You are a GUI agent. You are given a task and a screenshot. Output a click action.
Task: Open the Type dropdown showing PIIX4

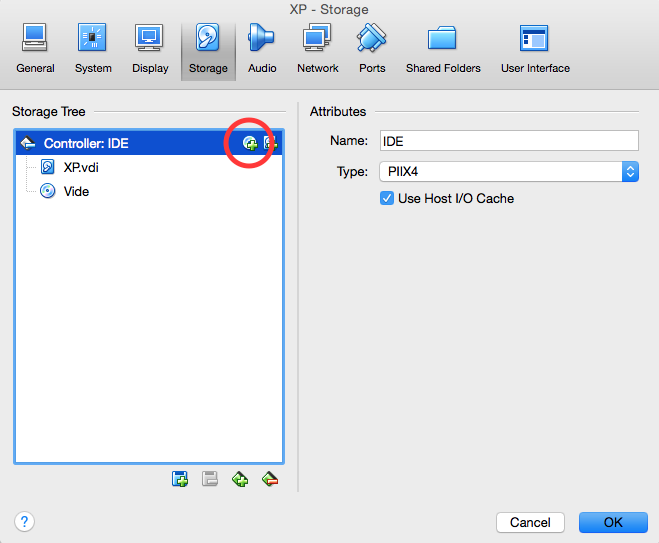tap(509, 171)
